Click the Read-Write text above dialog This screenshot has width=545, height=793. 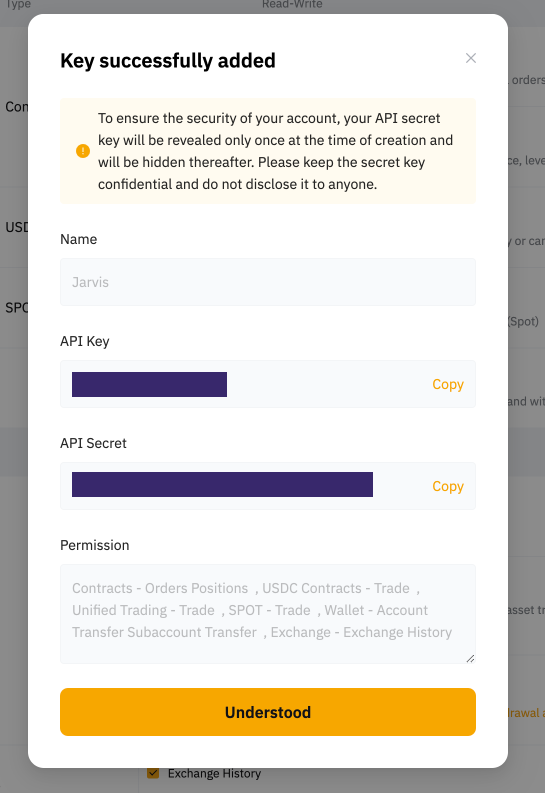(x=292, y=4)
